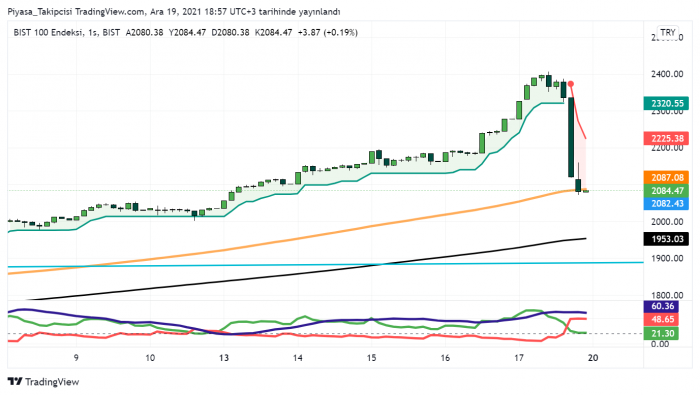Screen dimensions: 700x395
Task: Click the large dark sell-off candle
Action: pos(571,137)
